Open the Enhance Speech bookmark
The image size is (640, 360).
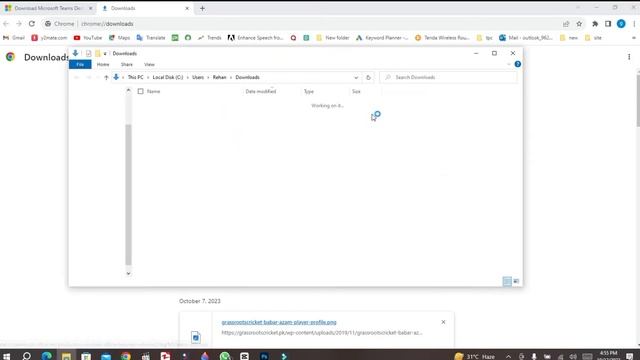tap(256, 38)
